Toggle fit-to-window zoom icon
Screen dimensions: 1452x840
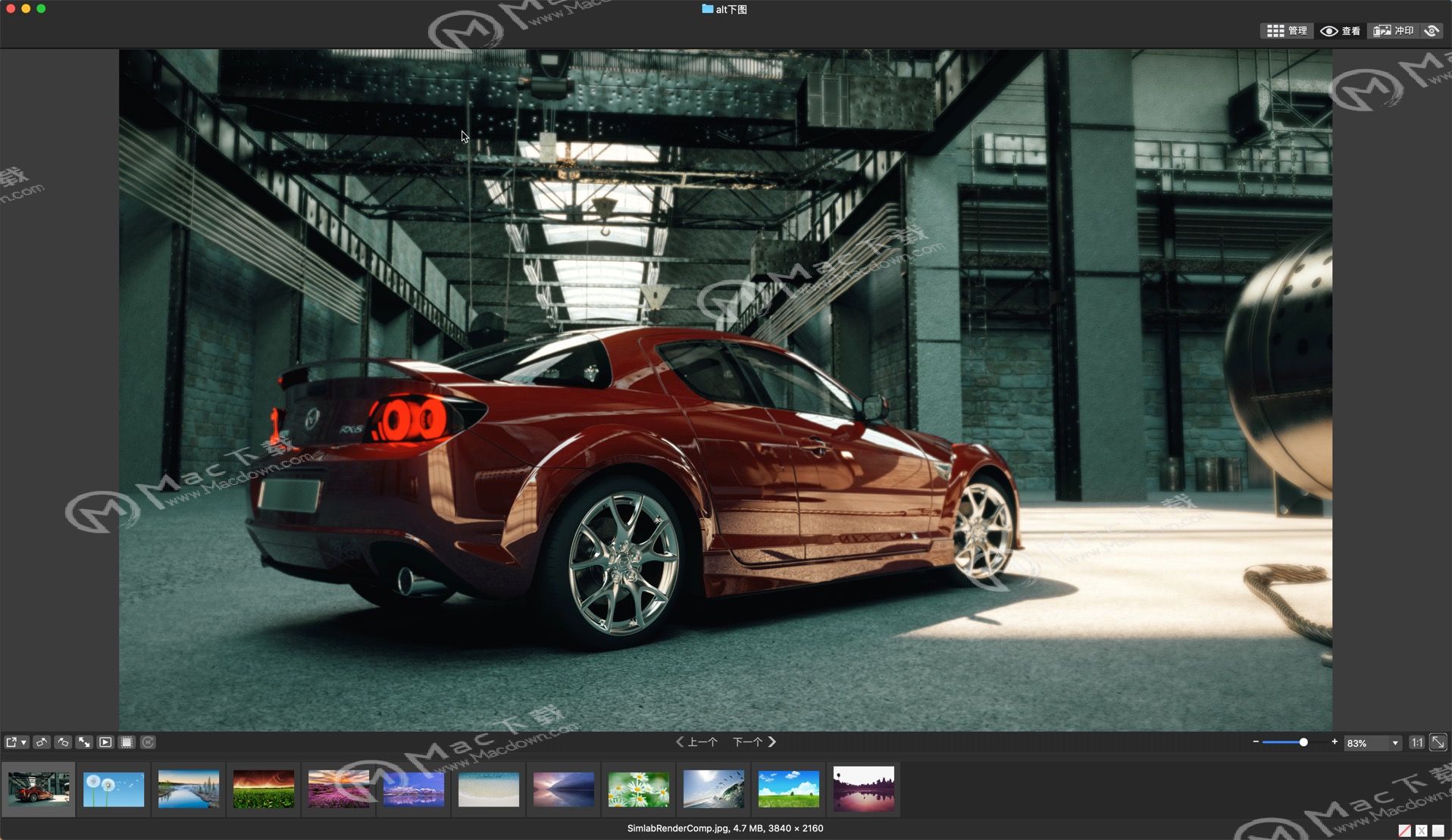coord(1438,742)
